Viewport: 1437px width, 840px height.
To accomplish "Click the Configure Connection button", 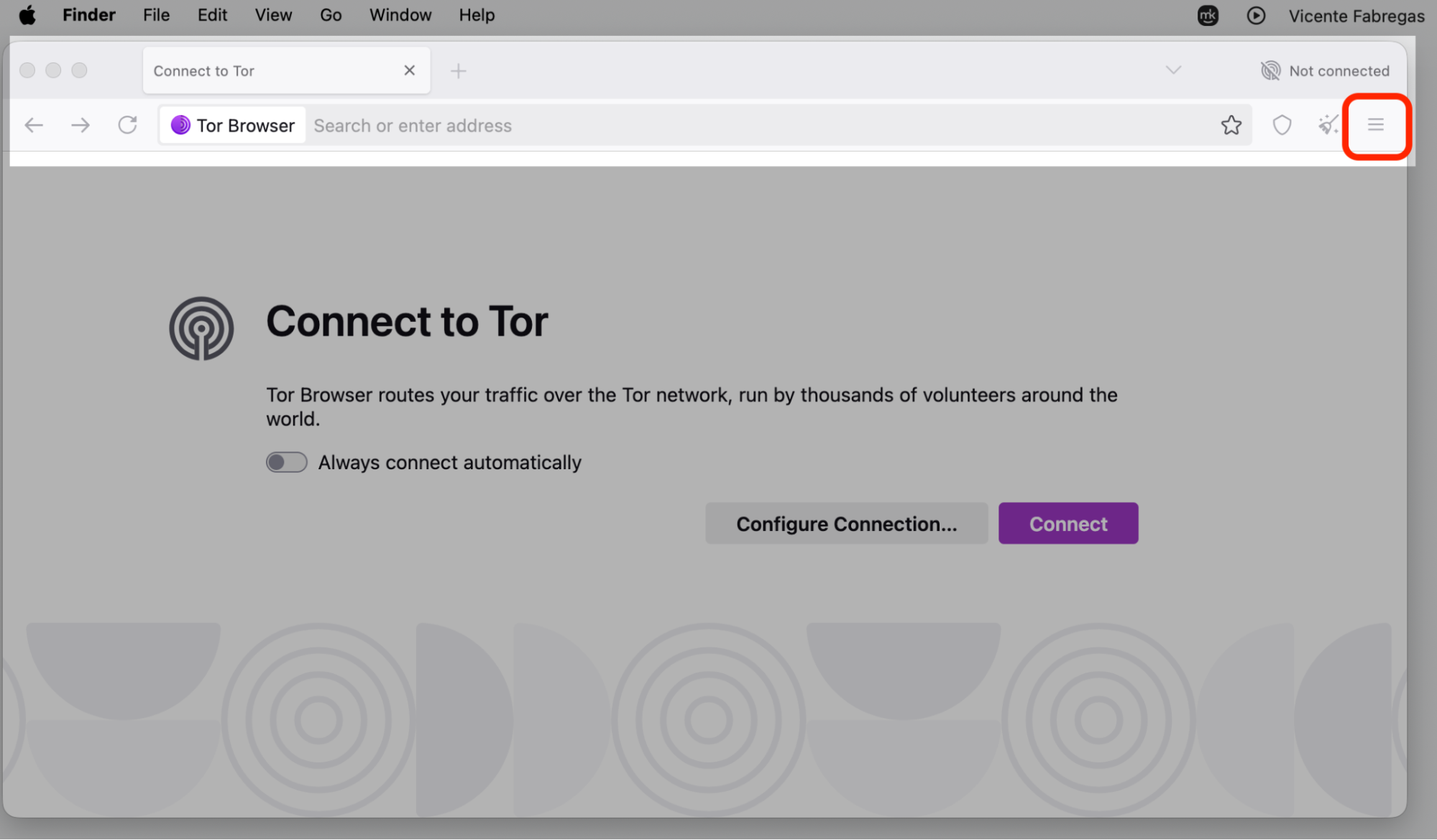I will click(846, 523).
